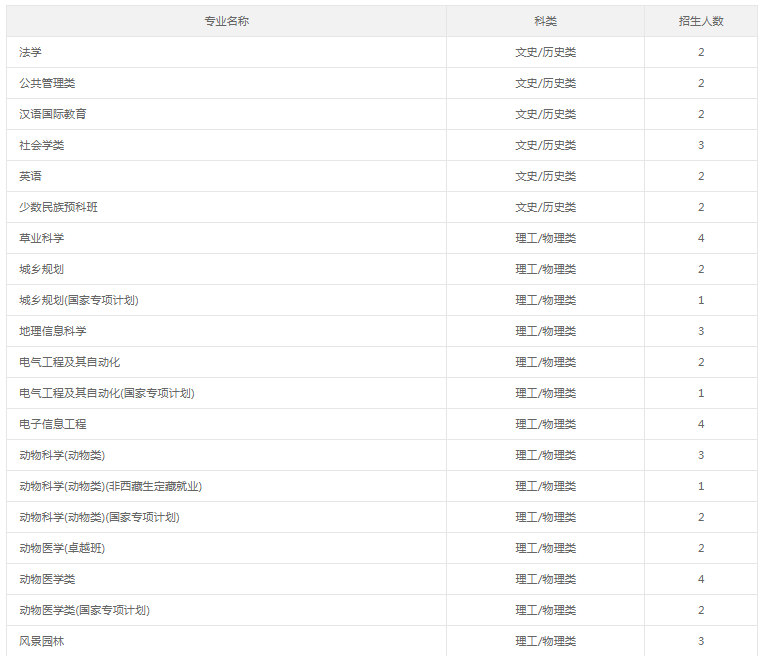Viewport: 764px width, 656px height.
Task: Click enrollment number 1 in 城乡规划(国家专项计划) row
Action: (x=701, y=300)
